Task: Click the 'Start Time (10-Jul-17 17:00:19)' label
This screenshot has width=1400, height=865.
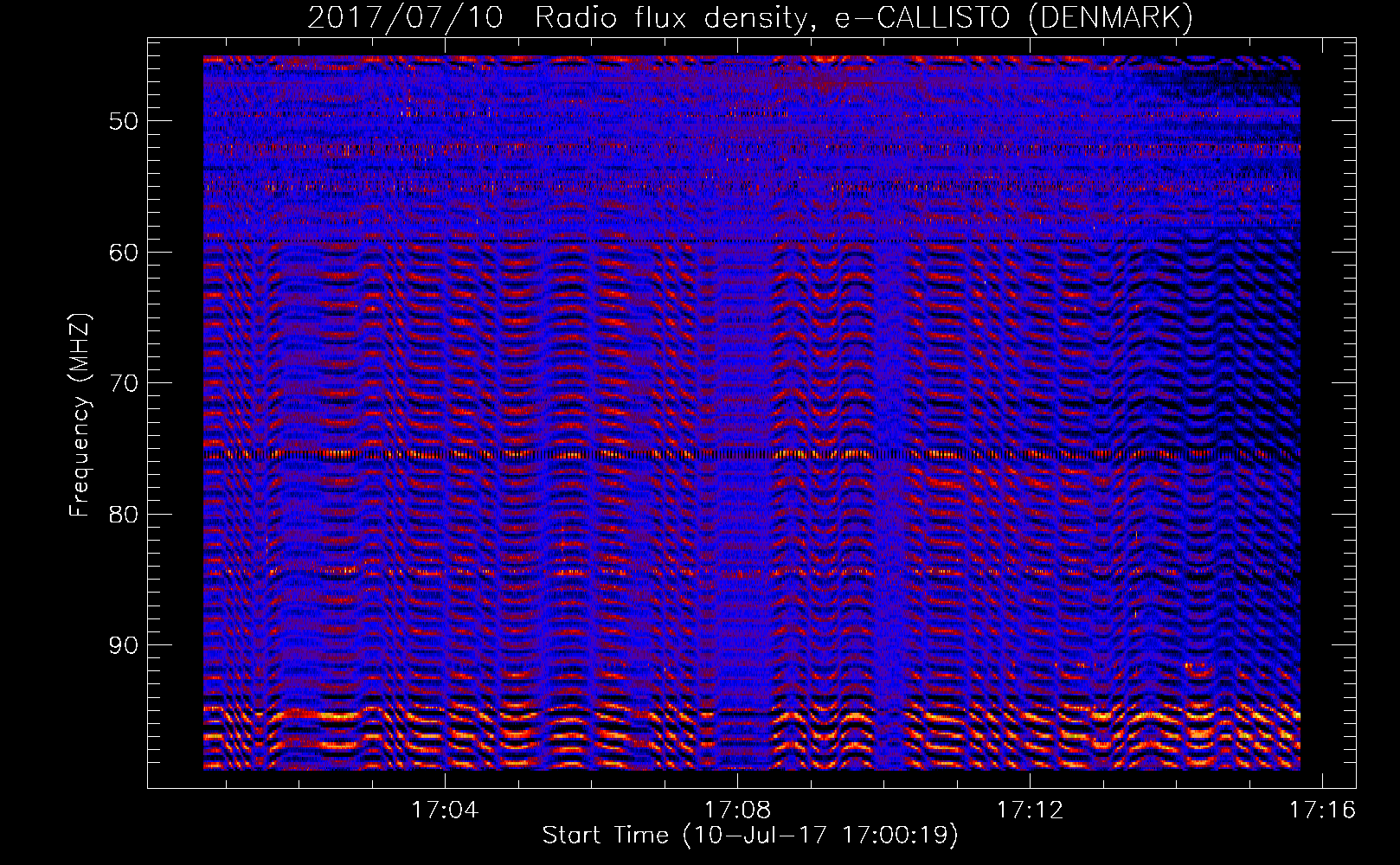Action: click(x=750, y=836)
